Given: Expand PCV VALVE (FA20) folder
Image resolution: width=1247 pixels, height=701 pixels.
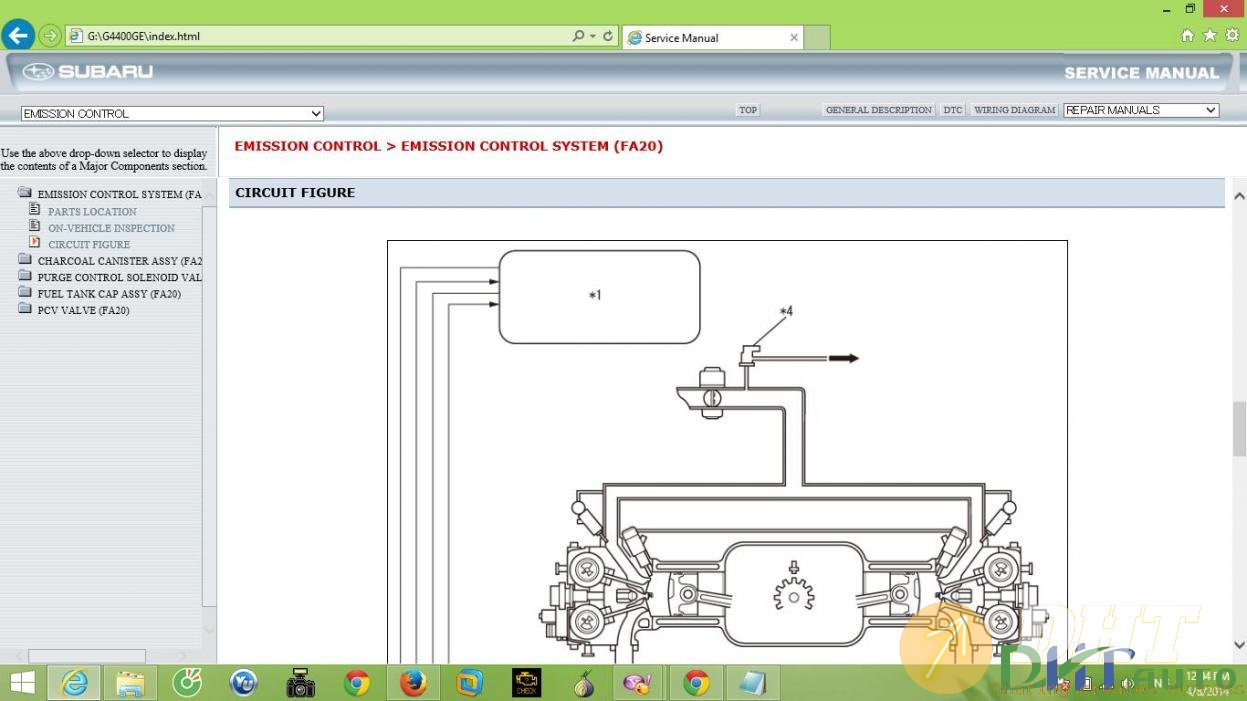Looking at the screenshot, I should pos(25,310).
